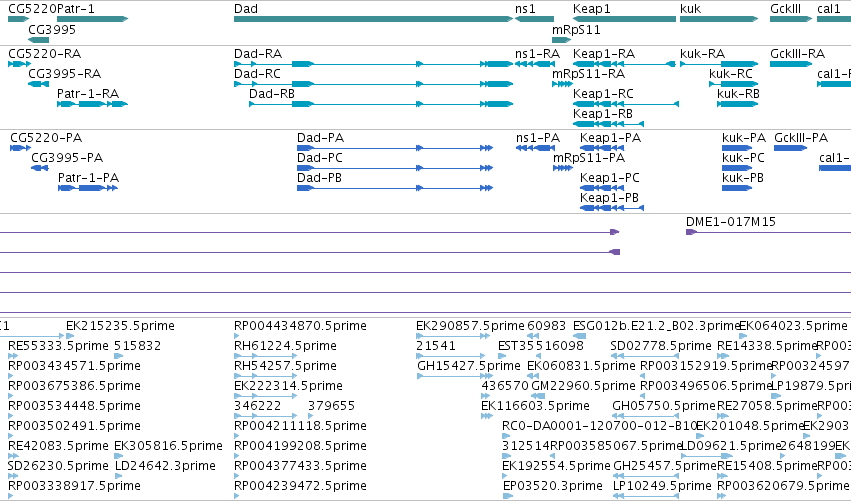The width and height of the screenshot is (851, 501).
Task: Click the Keap1 gene span
Action: (x=624, y=19)
